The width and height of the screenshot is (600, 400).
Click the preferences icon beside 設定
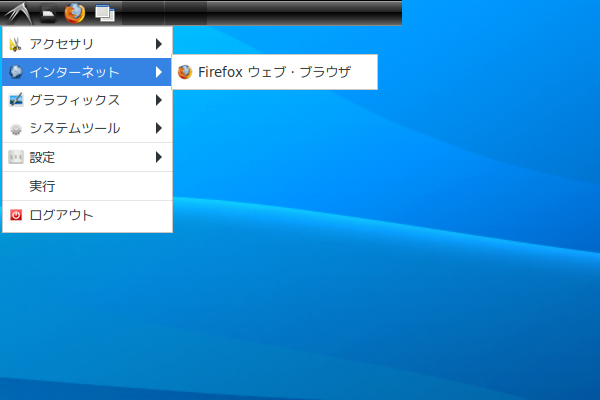[16, 157]
